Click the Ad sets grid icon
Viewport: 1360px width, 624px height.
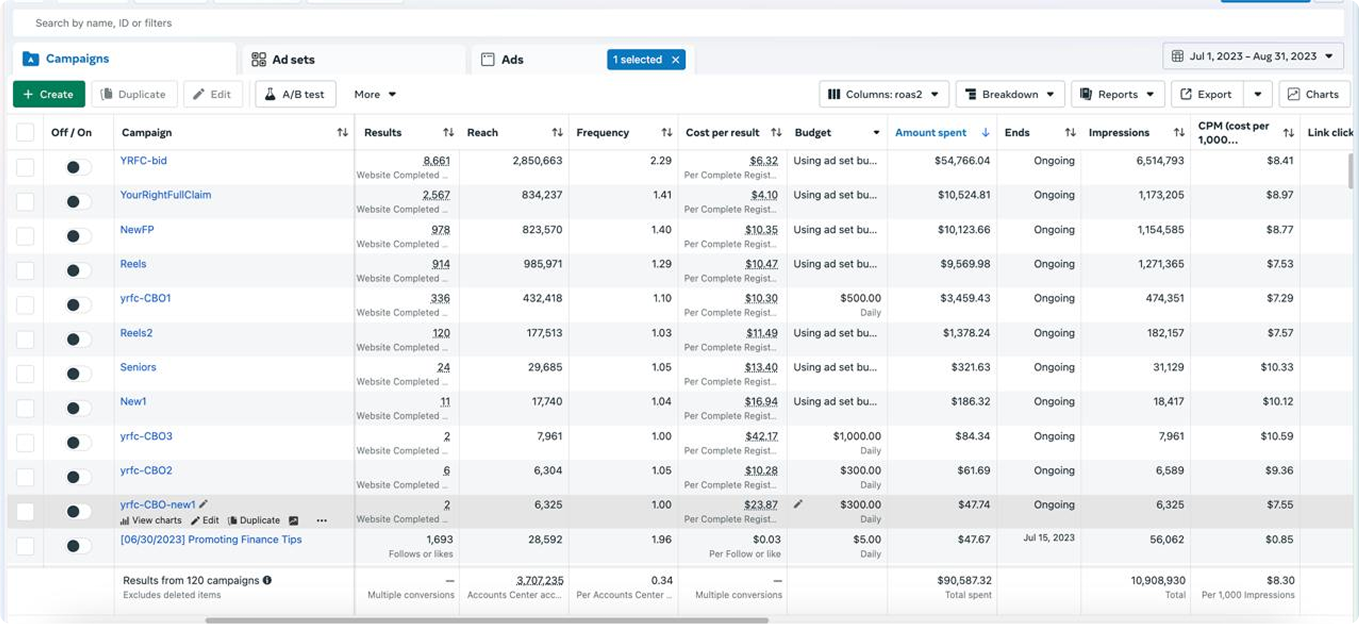pos(259,59)
